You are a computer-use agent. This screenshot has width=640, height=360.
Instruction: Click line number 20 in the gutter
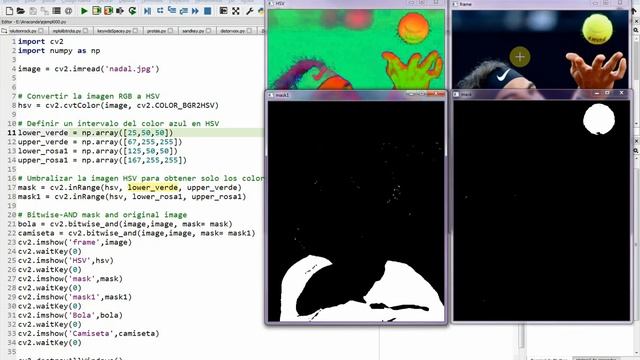point(11,215)
